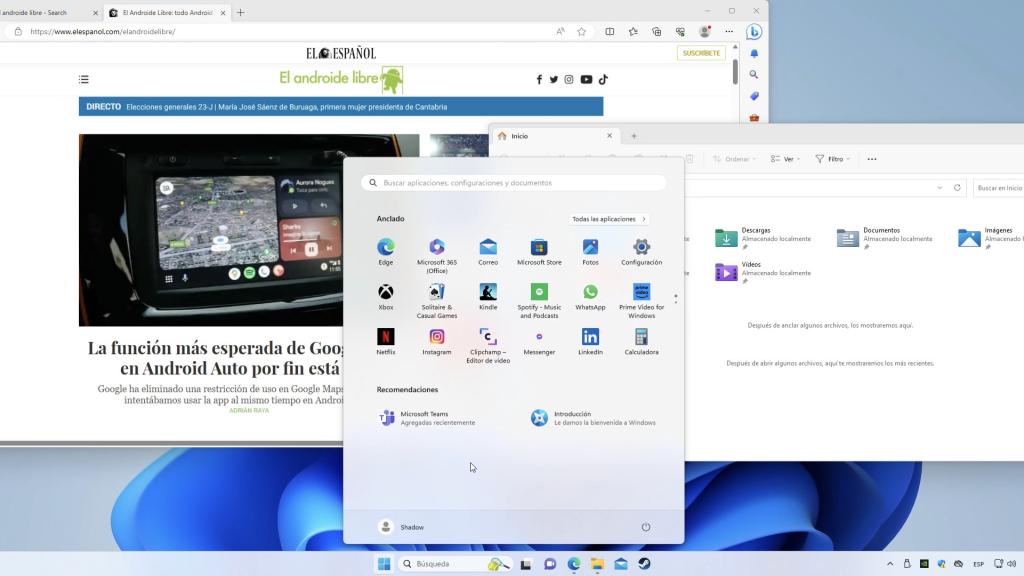Screen dimensions: 1024x576
Task: Open File Explorer from the taskbar
Action: click(x=597, y=564)
